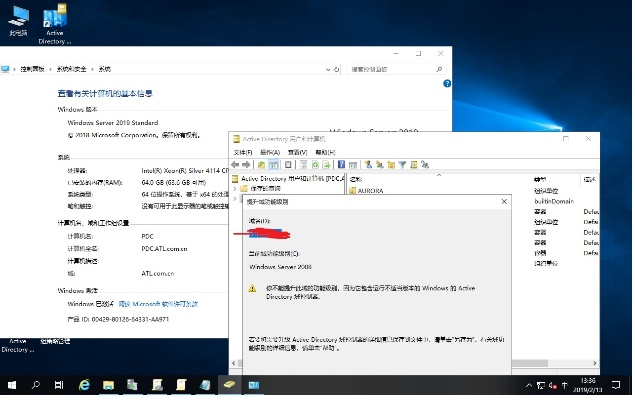This screenshot has height=400, width=635.
Task: Expand the domain node under saved queries
Action: tap(235, 198)
